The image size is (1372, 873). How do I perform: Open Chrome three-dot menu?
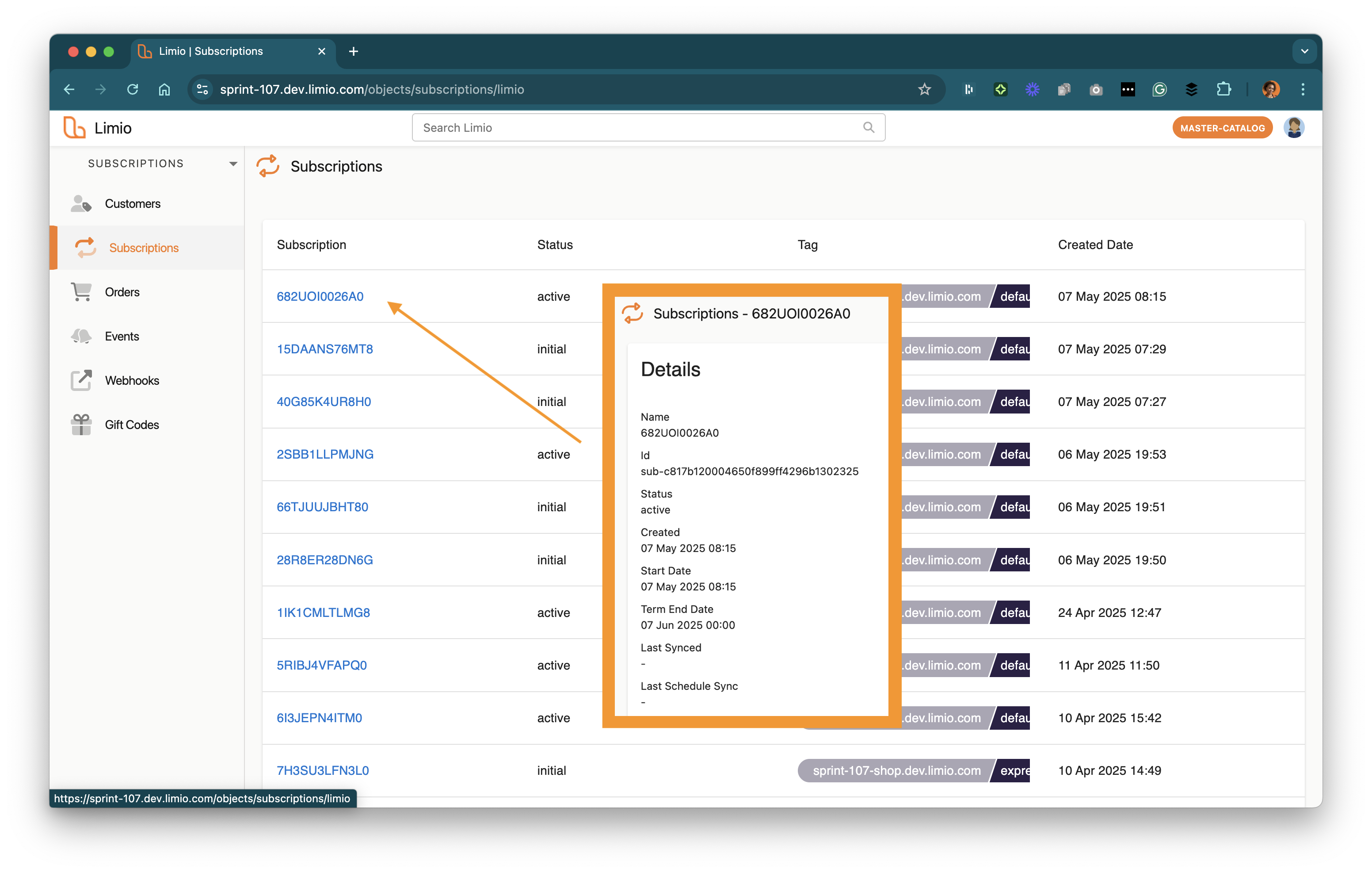(x=1303, y=89)
